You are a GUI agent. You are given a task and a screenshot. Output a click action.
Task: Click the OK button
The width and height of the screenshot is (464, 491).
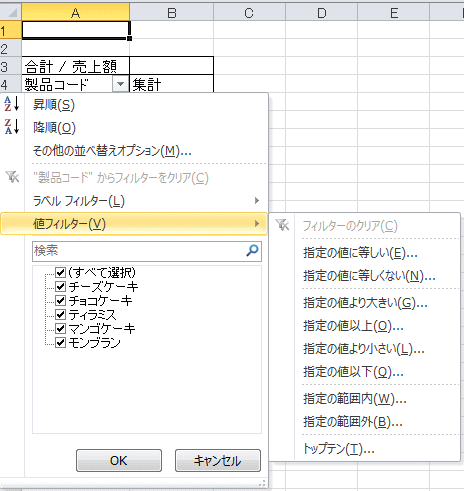(x=119, y=460)
